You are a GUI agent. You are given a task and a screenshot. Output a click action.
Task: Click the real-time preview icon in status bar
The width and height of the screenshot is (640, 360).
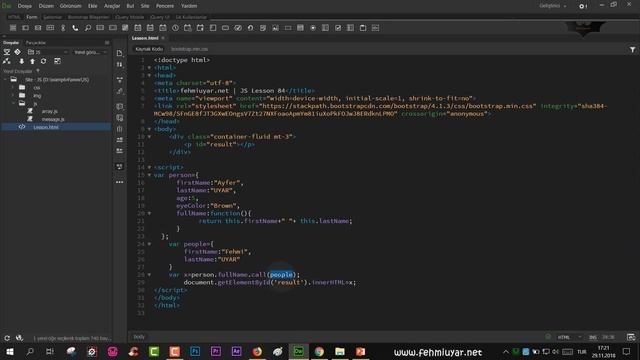(631, 337)
